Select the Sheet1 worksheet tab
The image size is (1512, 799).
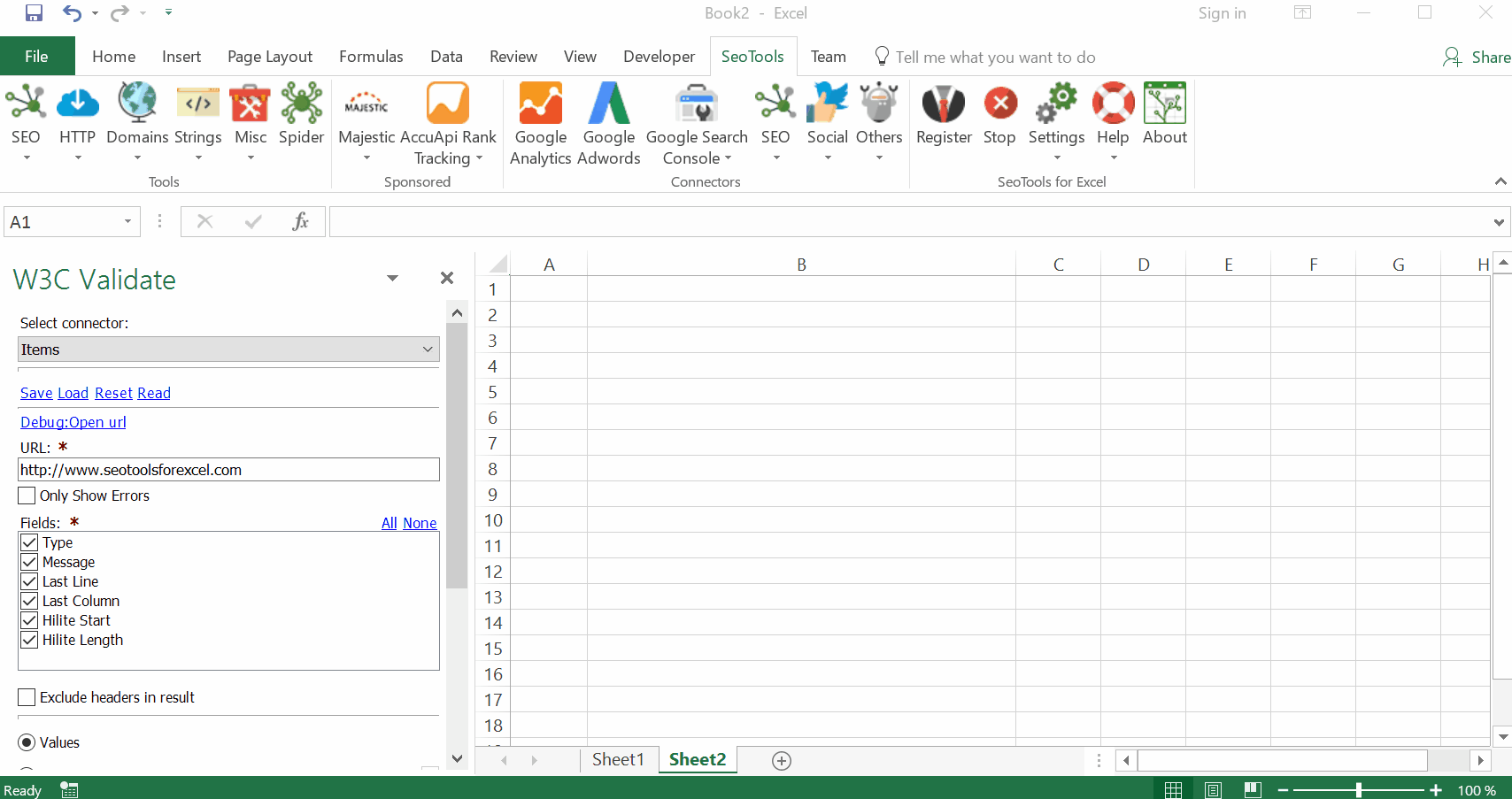tap(618, 759)
